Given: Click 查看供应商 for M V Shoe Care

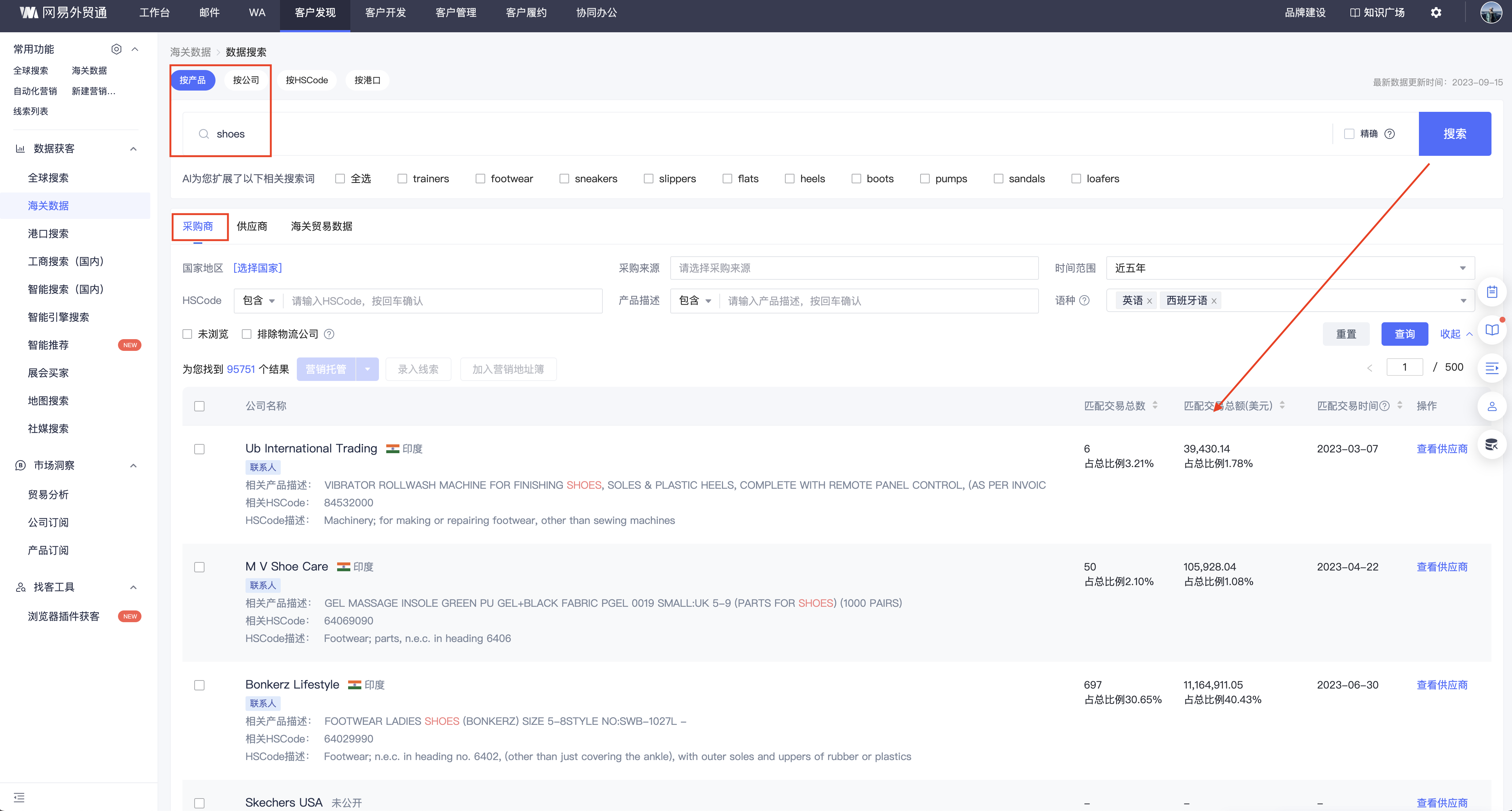Looking at the screenshot, I should point(1442,567).
